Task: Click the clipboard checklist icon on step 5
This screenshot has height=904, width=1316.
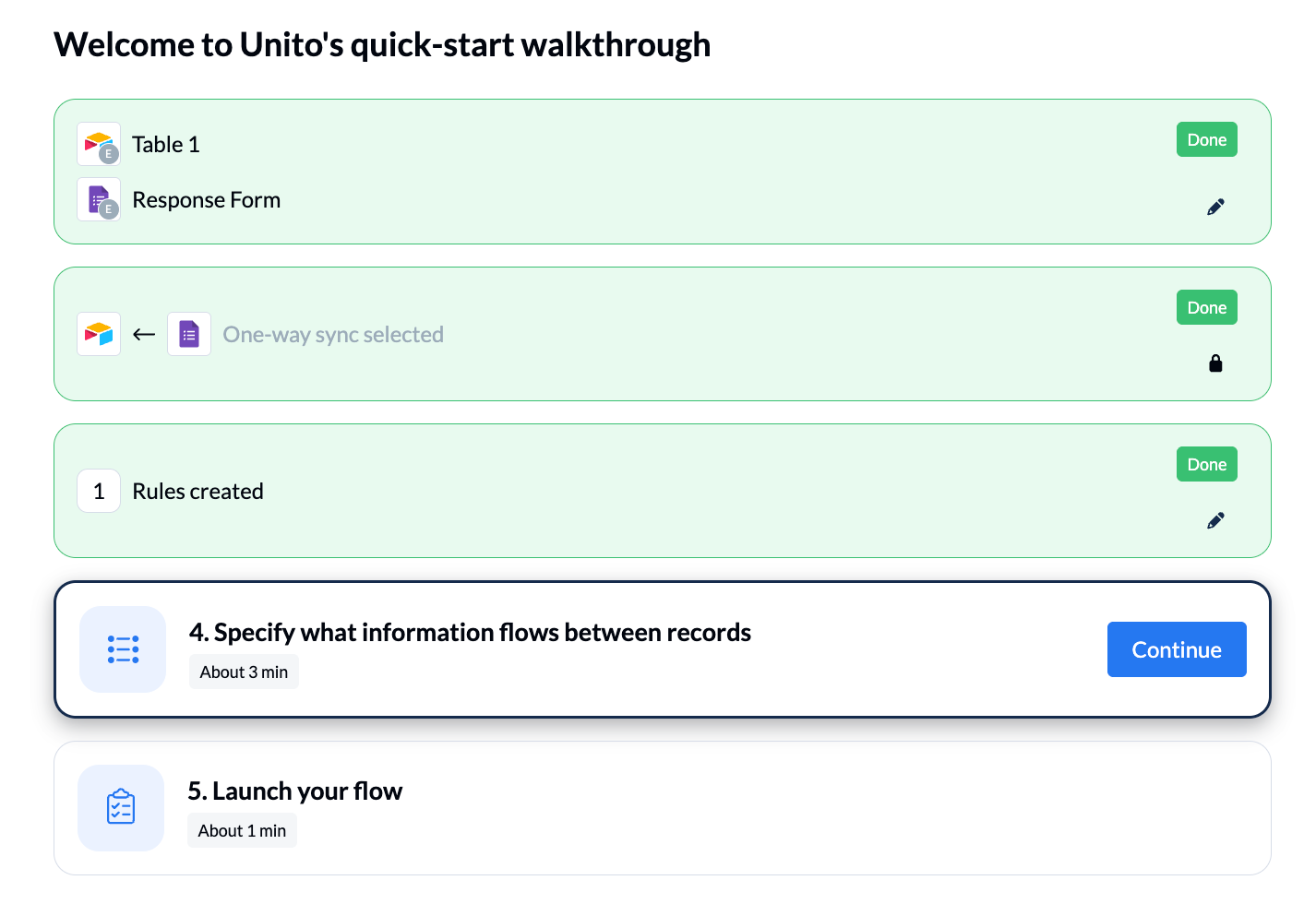Action: 121,808
